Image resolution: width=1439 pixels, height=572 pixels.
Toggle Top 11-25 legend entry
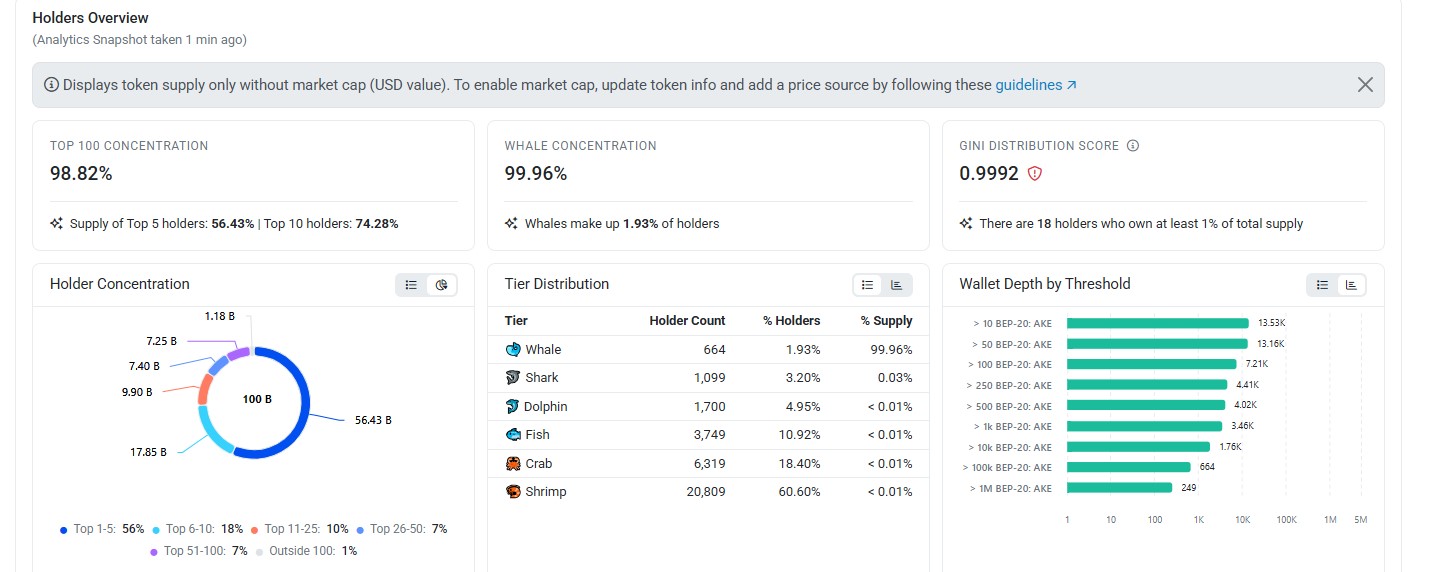point(299,529)
